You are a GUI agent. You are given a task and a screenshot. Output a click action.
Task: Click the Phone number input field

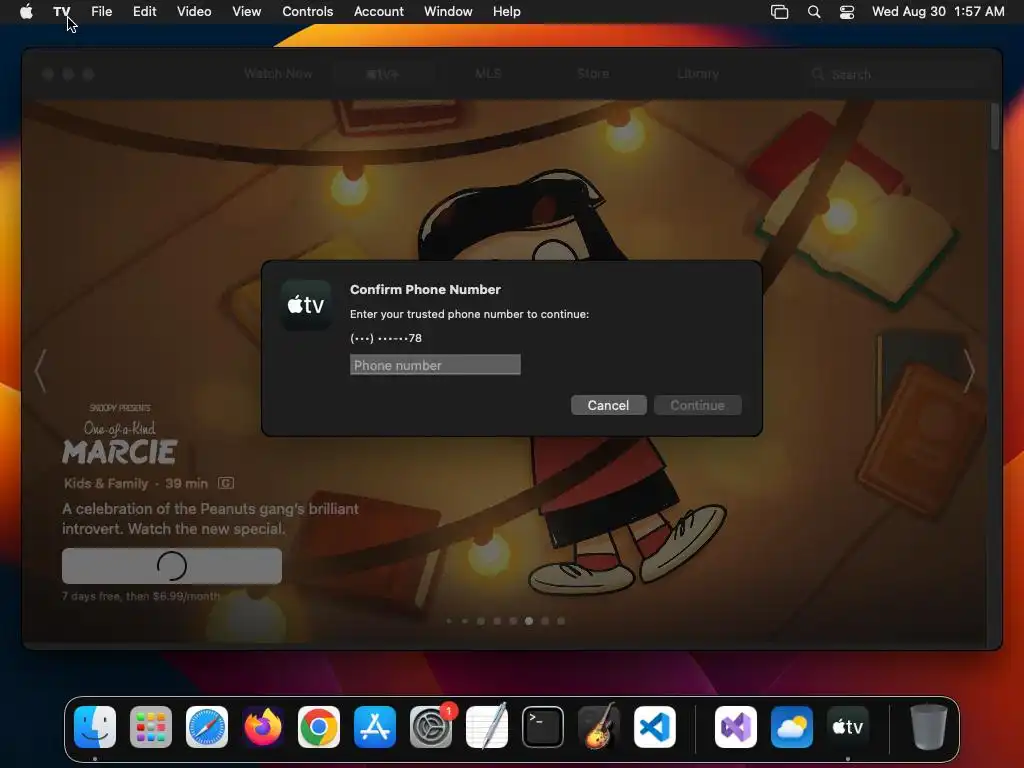tap(435, 365)
